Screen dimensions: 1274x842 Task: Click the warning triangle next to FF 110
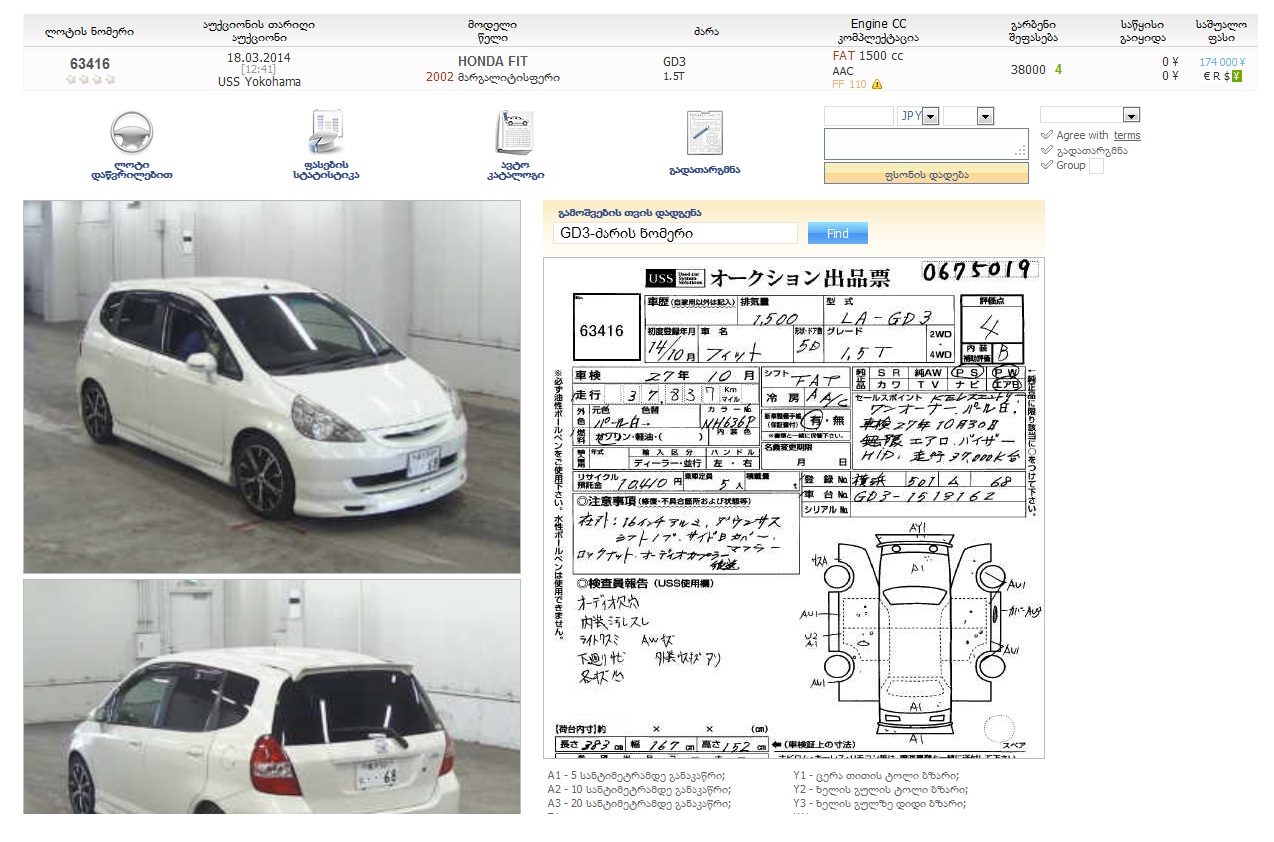[877, 85]
